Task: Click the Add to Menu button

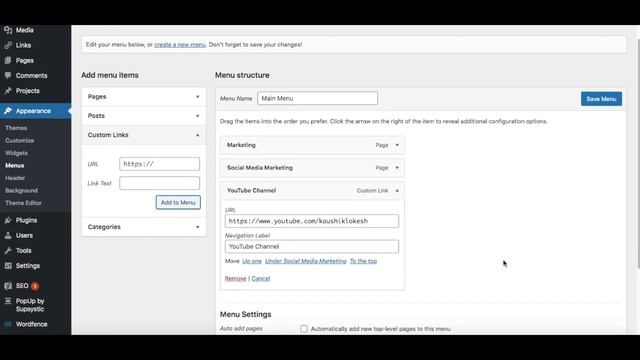Action: click(178, 202)
